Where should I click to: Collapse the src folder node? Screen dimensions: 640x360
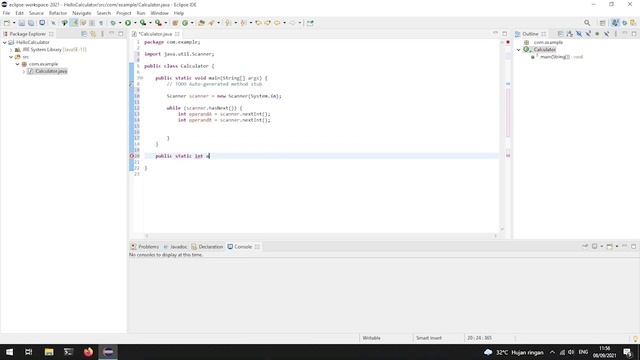(x=11, y=57)
